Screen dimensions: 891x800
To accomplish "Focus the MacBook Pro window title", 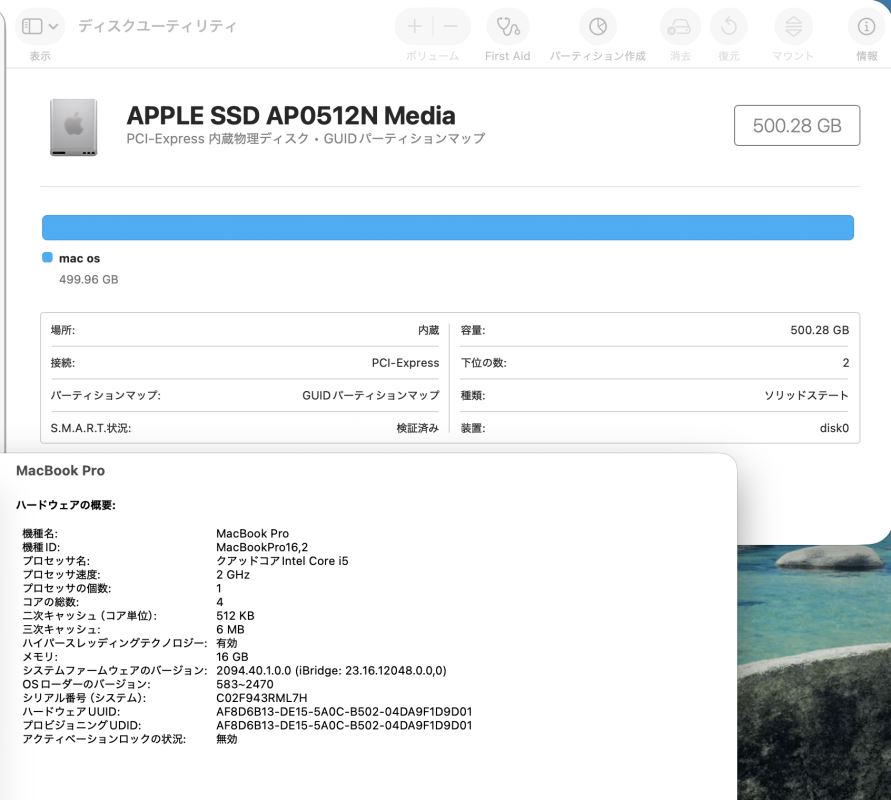I will pos(61,470).
